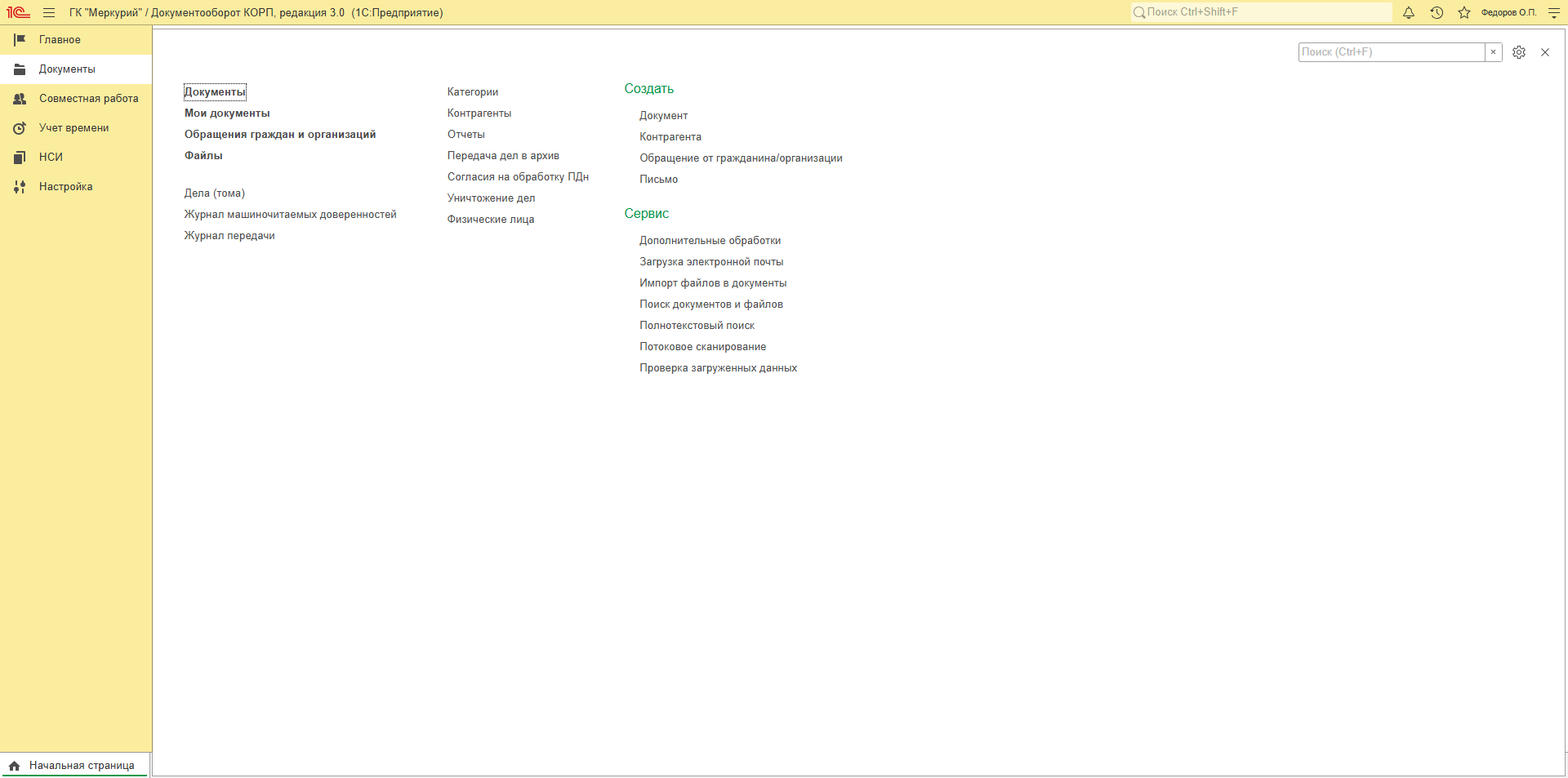Close the section menu panel

tap(1545, 52)
